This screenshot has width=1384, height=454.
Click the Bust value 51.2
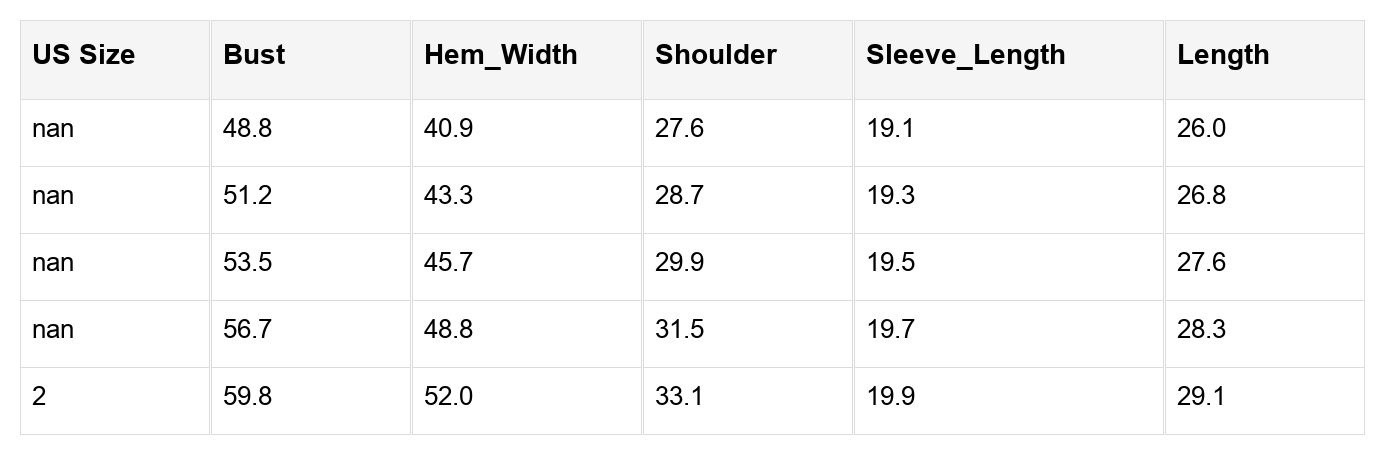coord(247,196)
